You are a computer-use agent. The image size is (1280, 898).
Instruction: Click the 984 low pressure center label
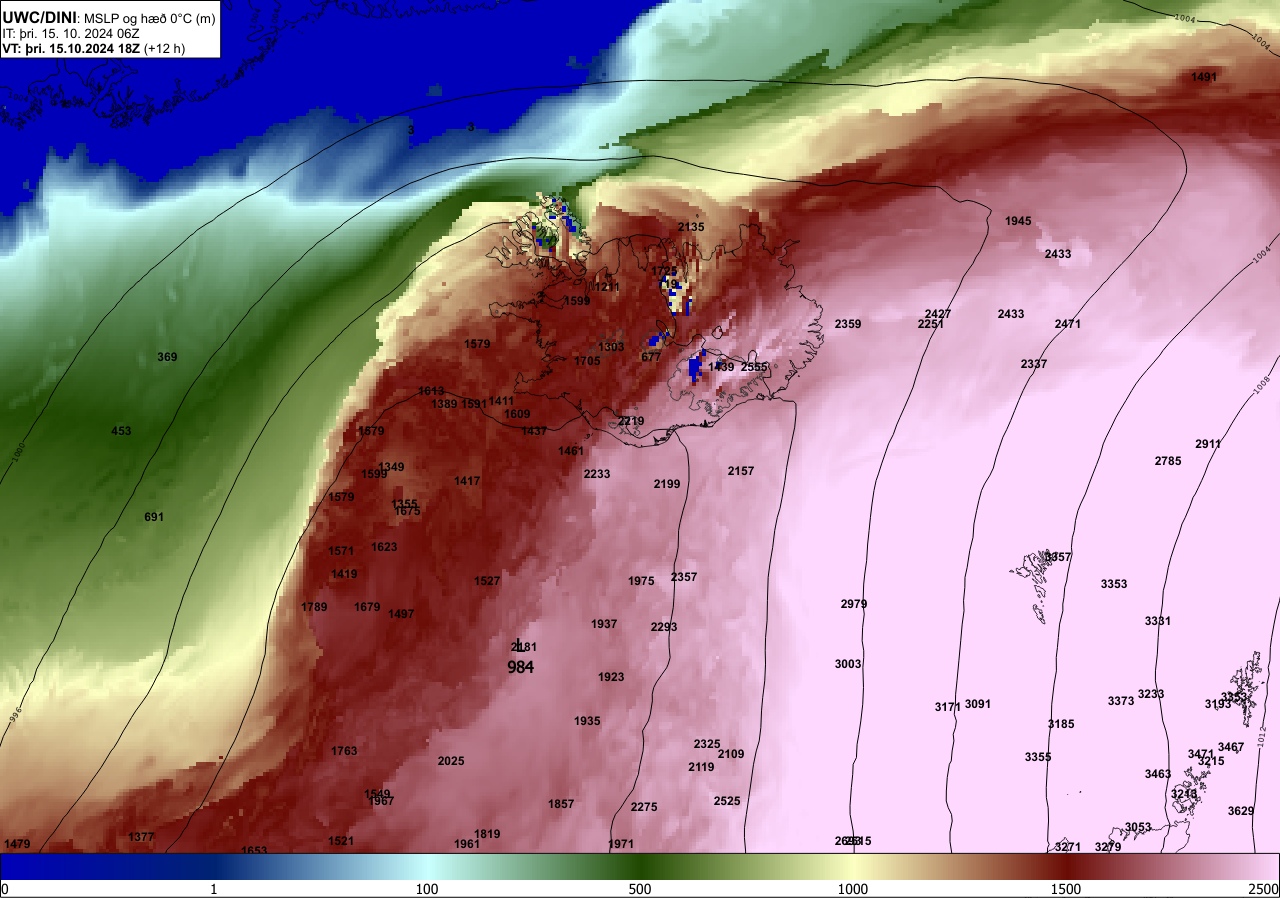pyautogui.click(x=520, y=667)
